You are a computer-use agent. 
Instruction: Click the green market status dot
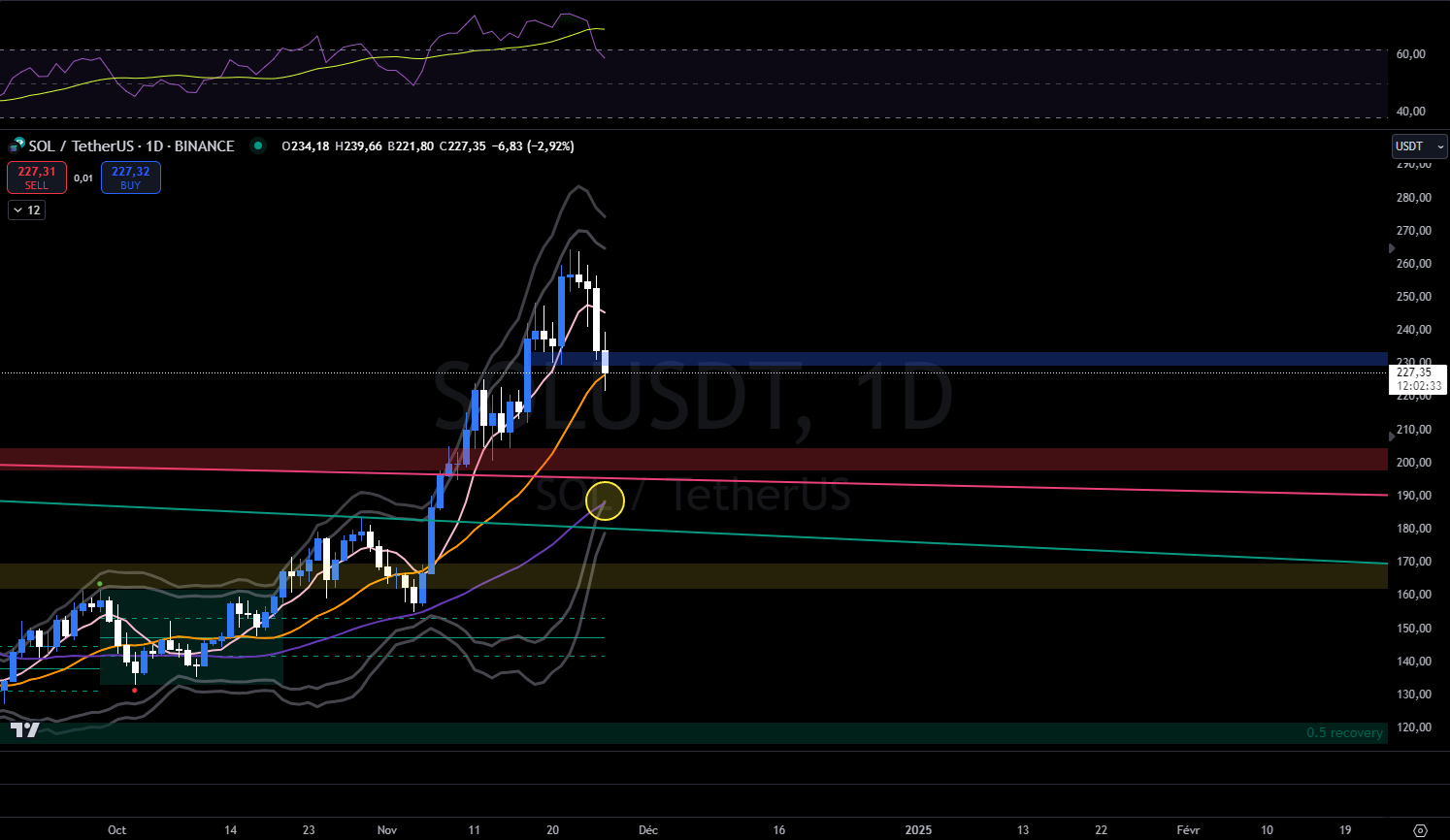257,146
